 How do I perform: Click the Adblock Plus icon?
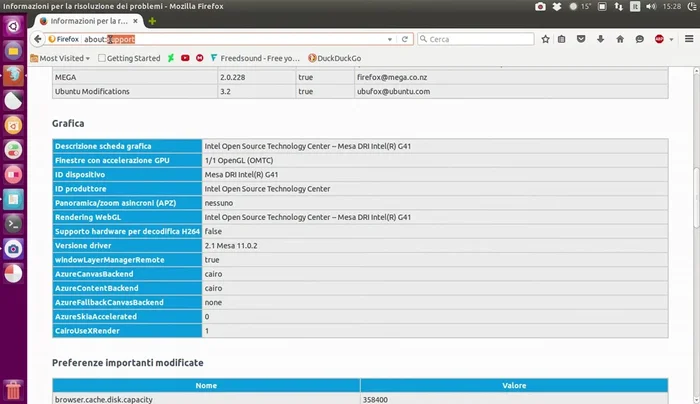(659, 39)
